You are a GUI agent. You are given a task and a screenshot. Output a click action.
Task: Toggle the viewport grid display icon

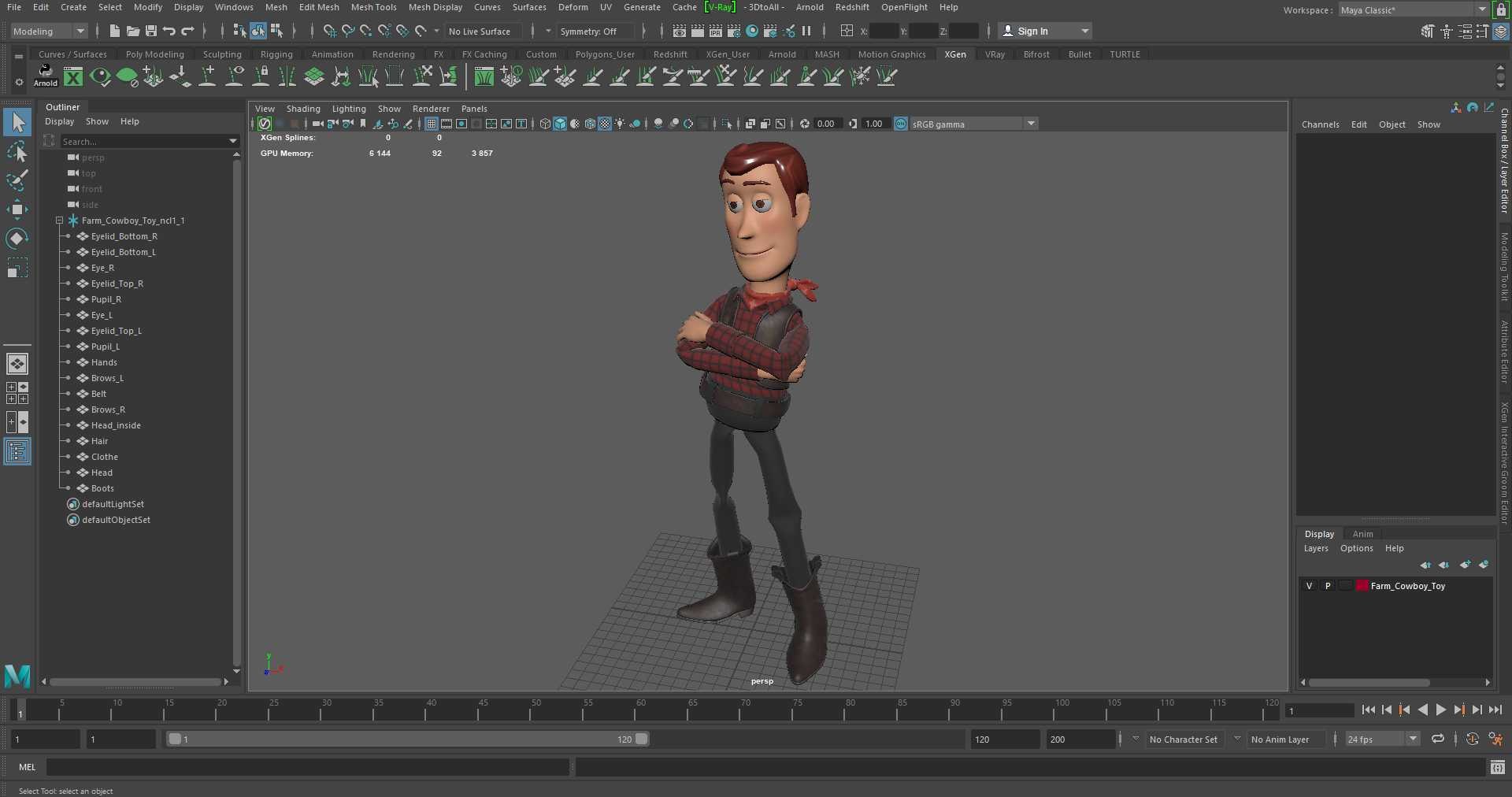432,124
